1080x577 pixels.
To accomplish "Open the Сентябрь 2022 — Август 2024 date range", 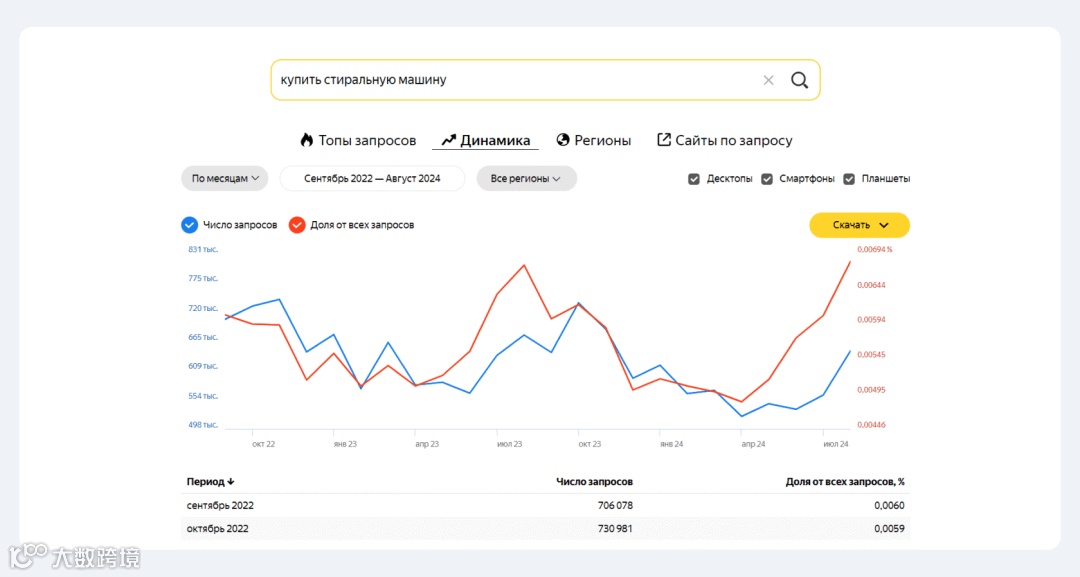I will click(372, 178).
